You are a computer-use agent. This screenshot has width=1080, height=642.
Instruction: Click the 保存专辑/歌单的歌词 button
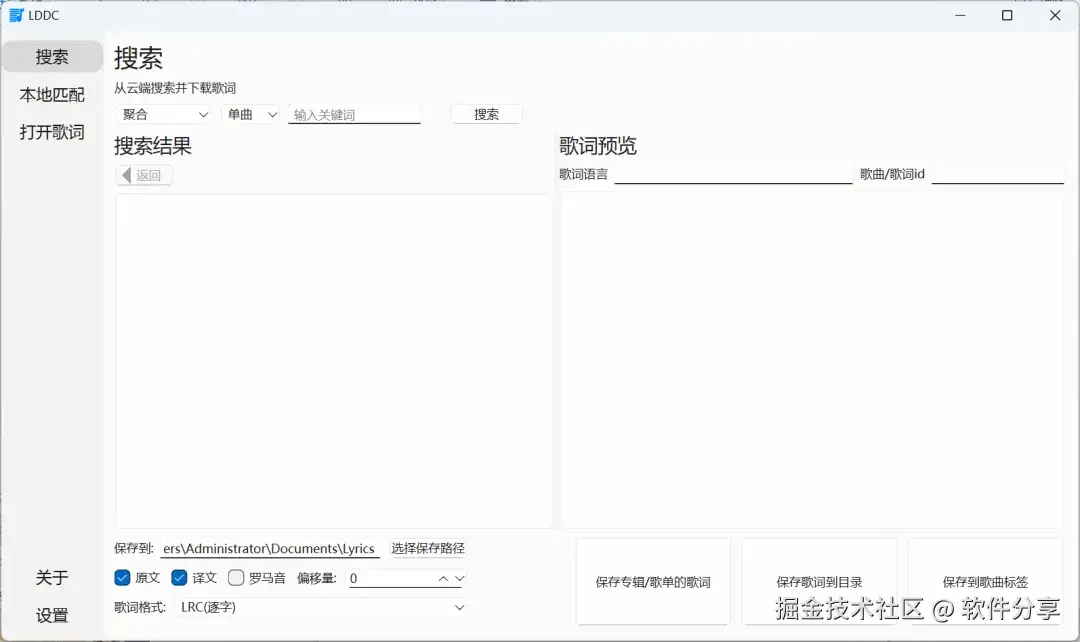(x=652, y=581)
